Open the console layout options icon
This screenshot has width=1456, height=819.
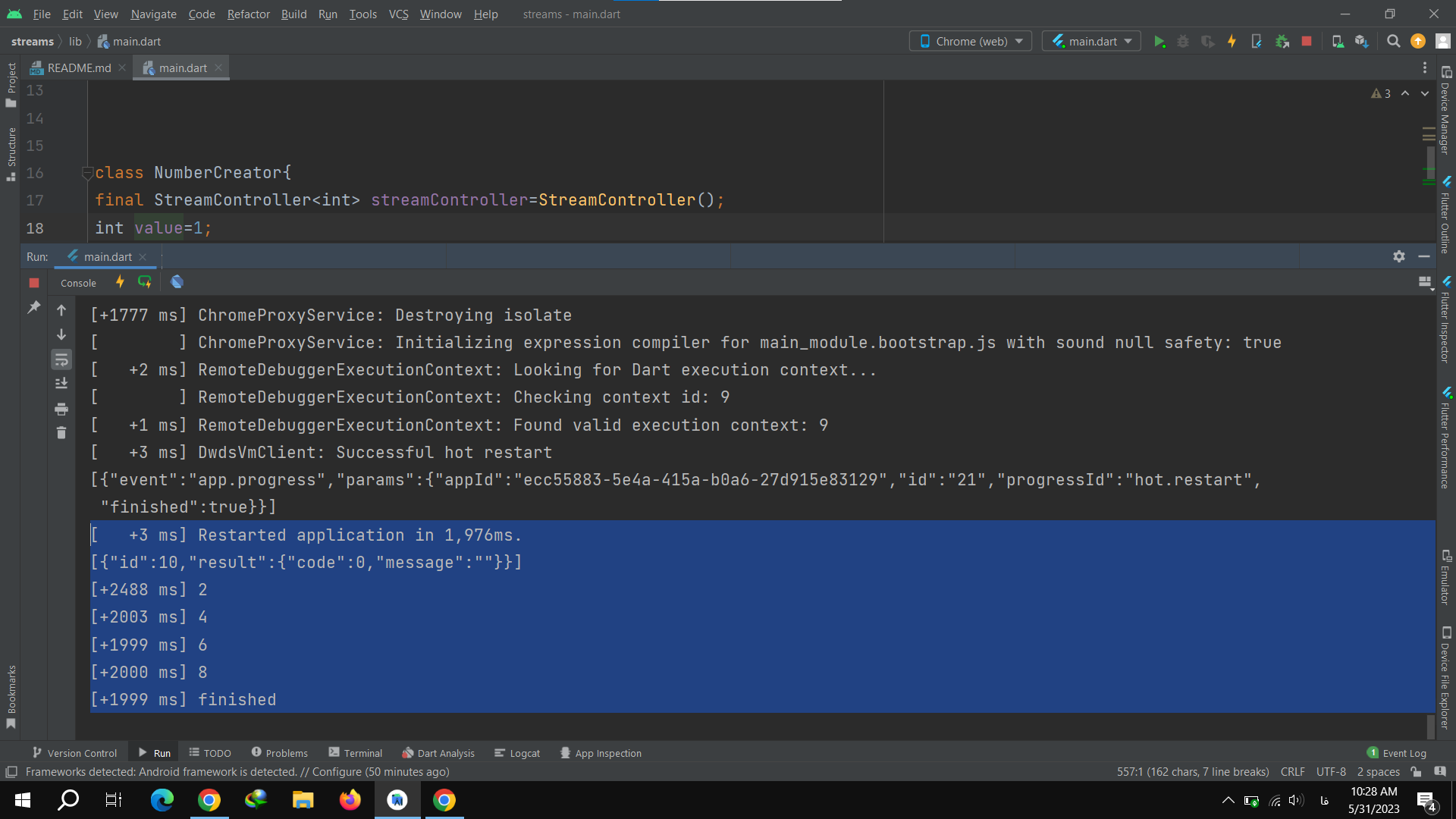(x=1426, y=283)
